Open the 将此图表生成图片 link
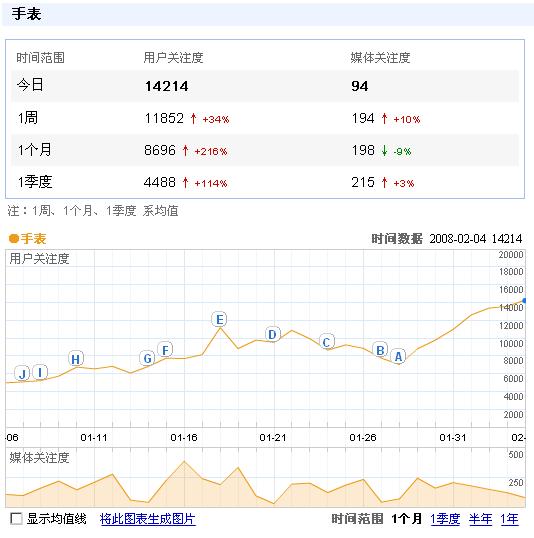Screen dimensions: 534x538 (x=148, y=519)
